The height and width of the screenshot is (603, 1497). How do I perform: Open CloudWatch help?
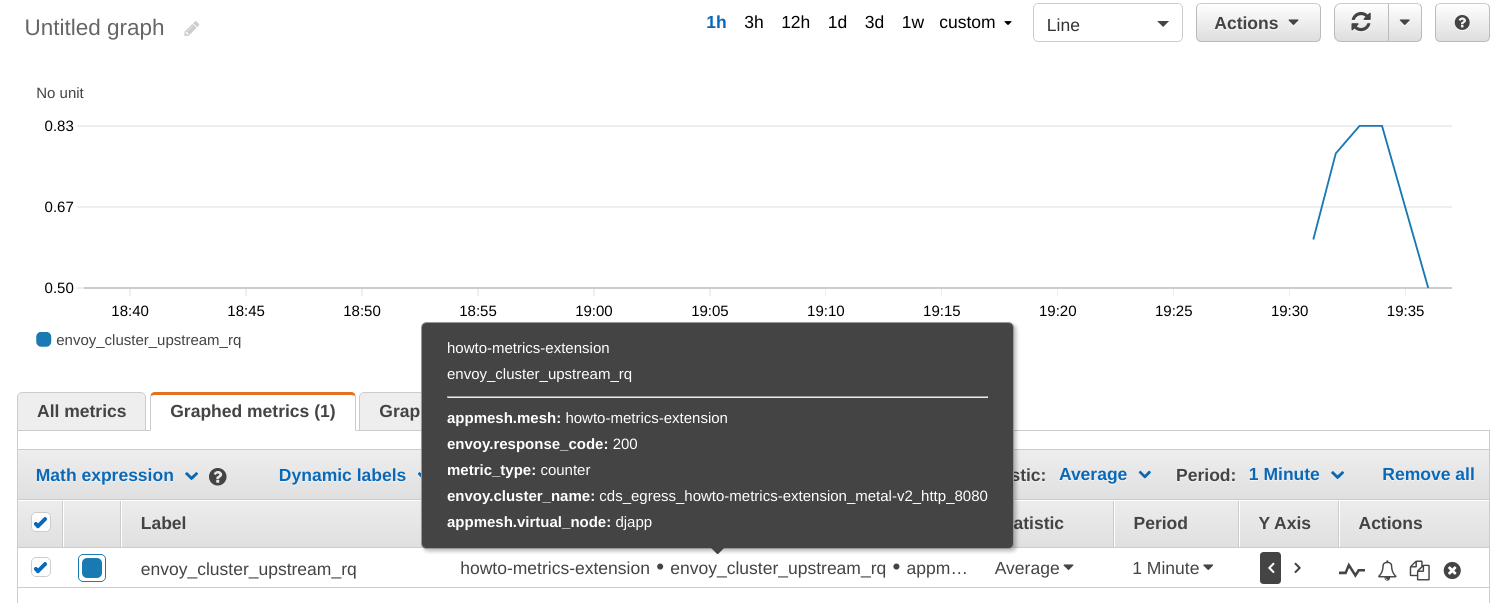[x=1461, y=22]
